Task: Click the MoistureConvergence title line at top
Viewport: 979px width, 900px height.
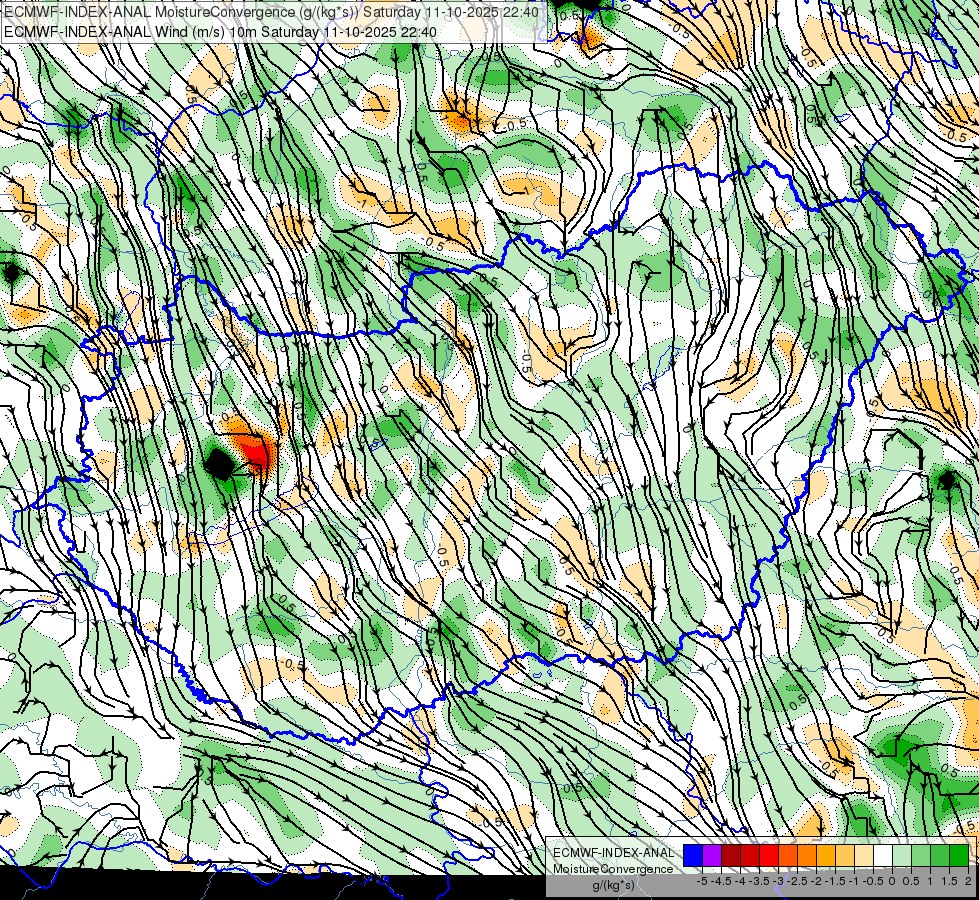Action: [271, 12]
